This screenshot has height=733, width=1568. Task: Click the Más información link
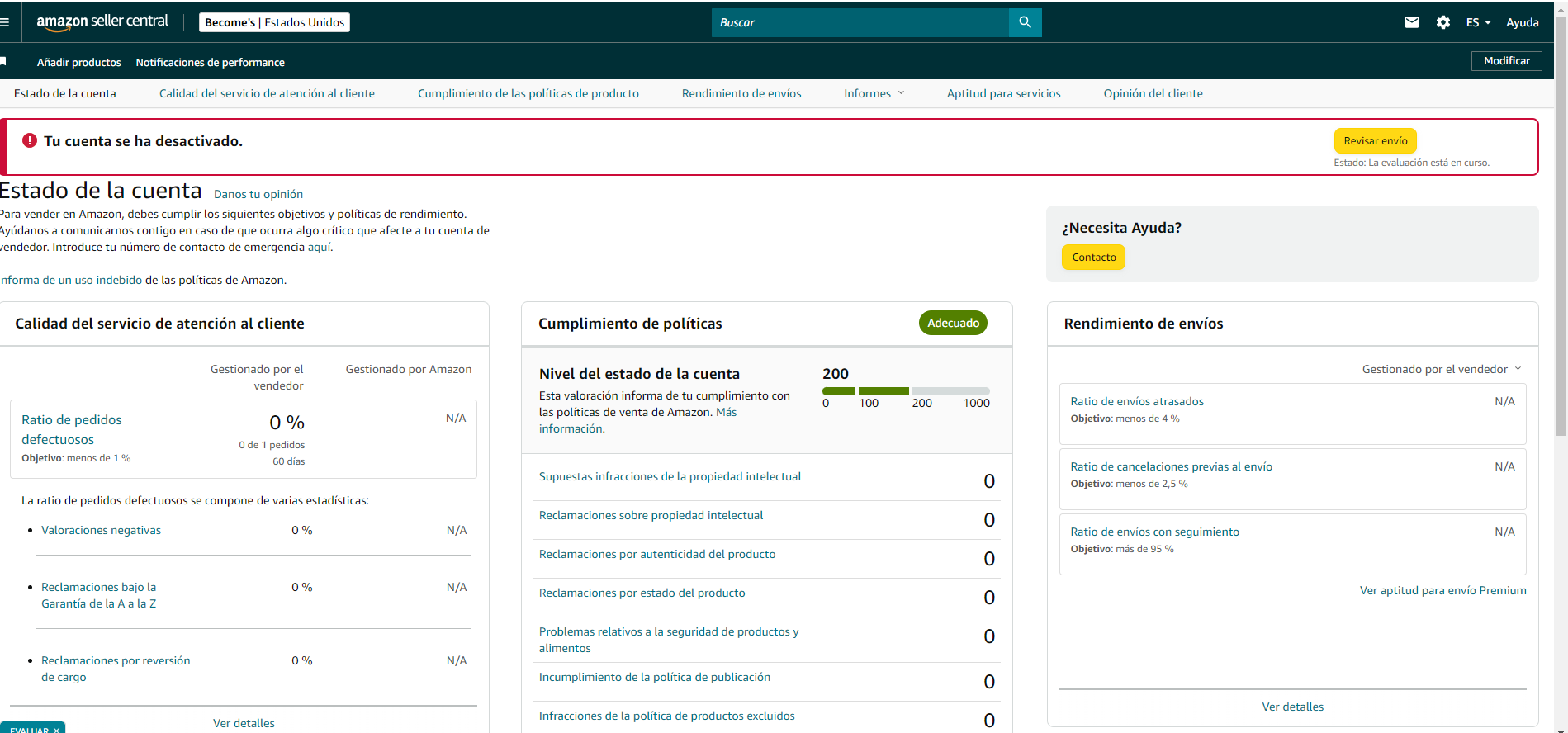[638, 420]
